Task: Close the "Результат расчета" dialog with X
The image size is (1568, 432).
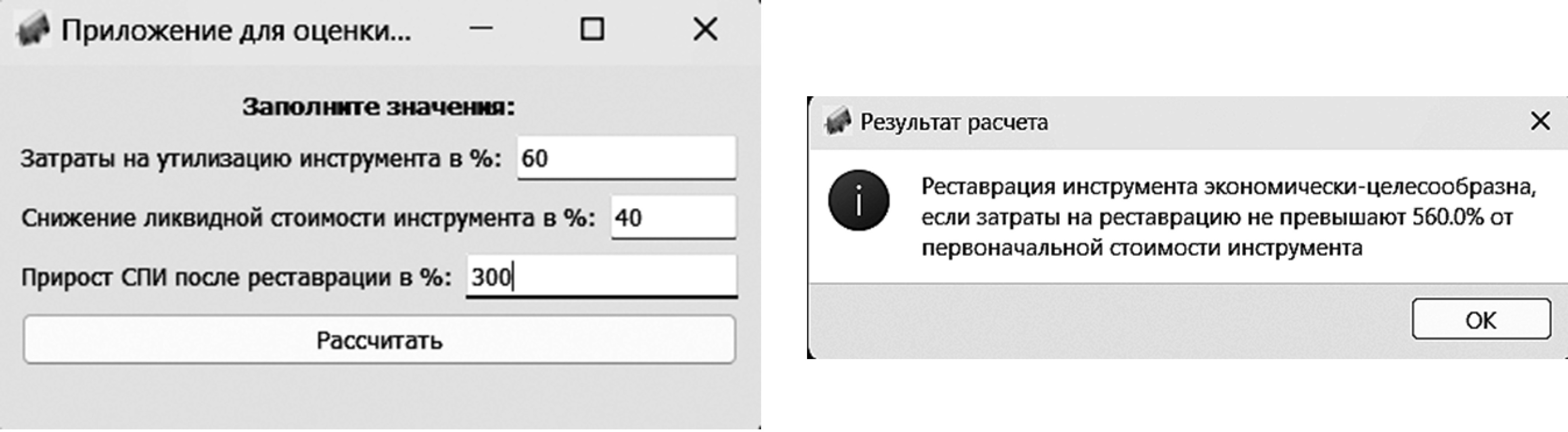Action: click(1540, 121)
